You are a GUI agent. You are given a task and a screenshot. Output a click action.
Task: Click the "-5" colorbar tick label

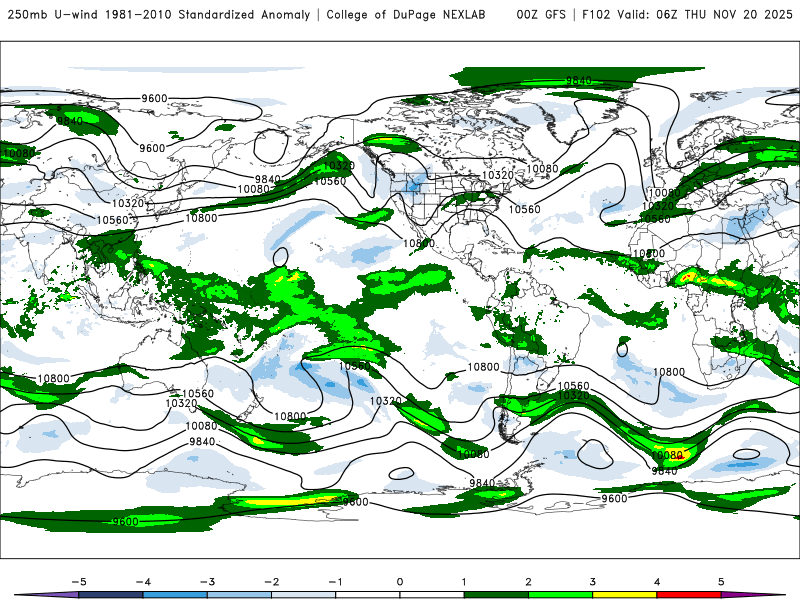pyautogui.click(x=79, y=582)
